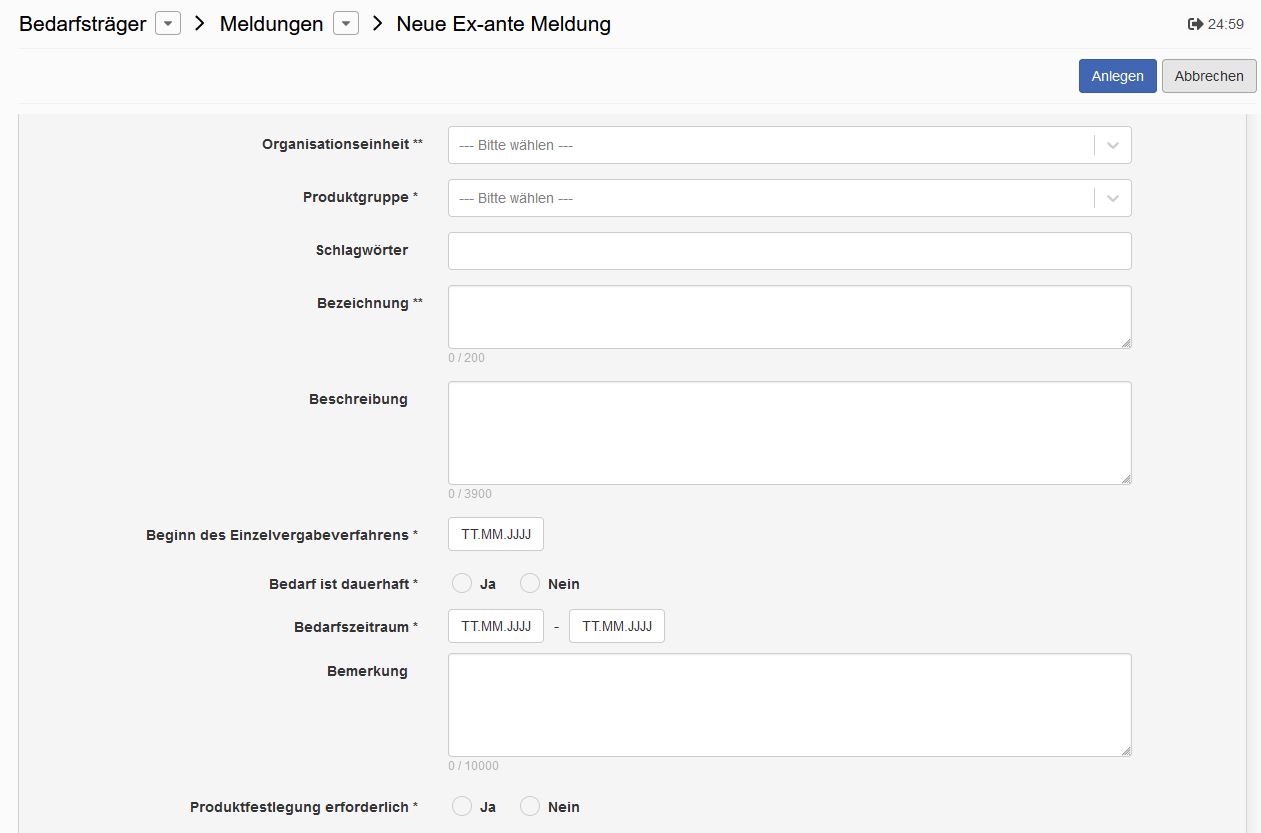Navigate to Bedarfsträger in the breadcrumb

coord(80,23)
